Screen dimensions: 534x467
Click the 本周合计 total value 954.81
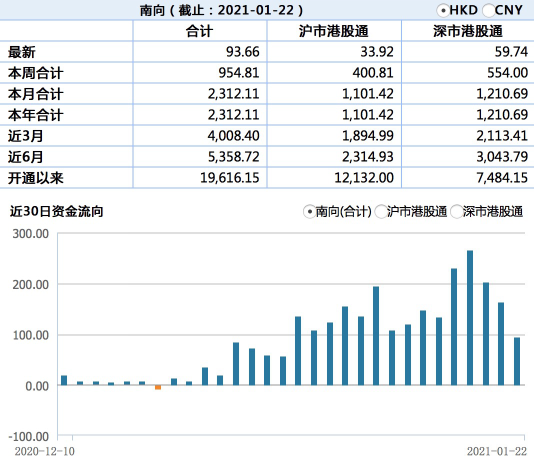click(239, 73)
